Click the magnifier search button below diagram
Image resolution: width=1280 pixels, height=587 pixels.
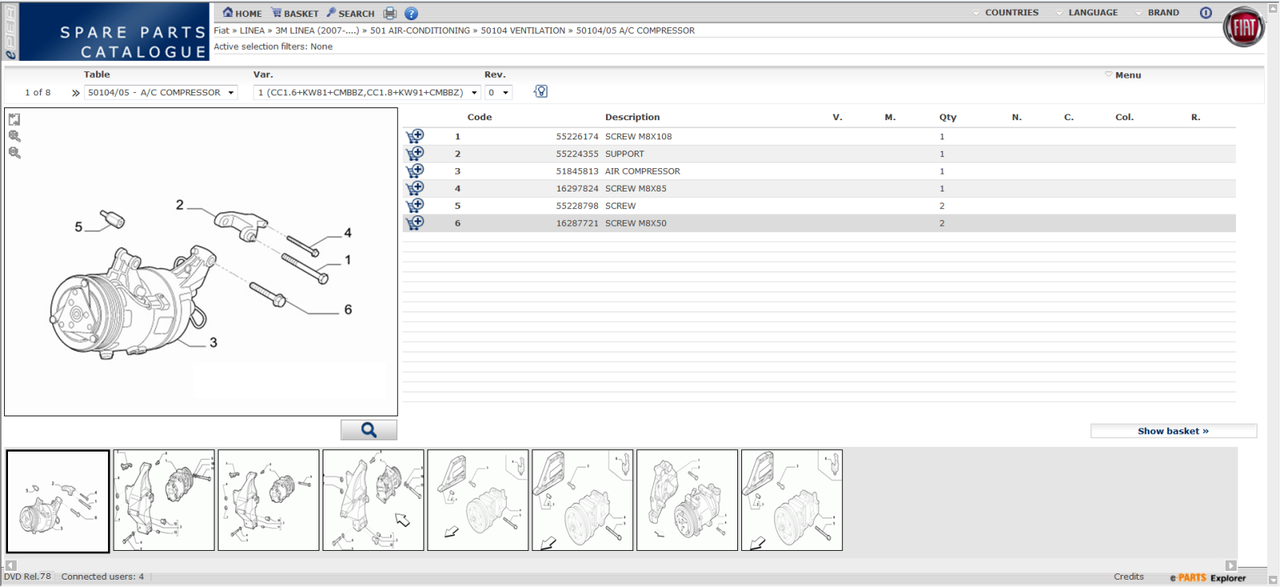[368, 430]
